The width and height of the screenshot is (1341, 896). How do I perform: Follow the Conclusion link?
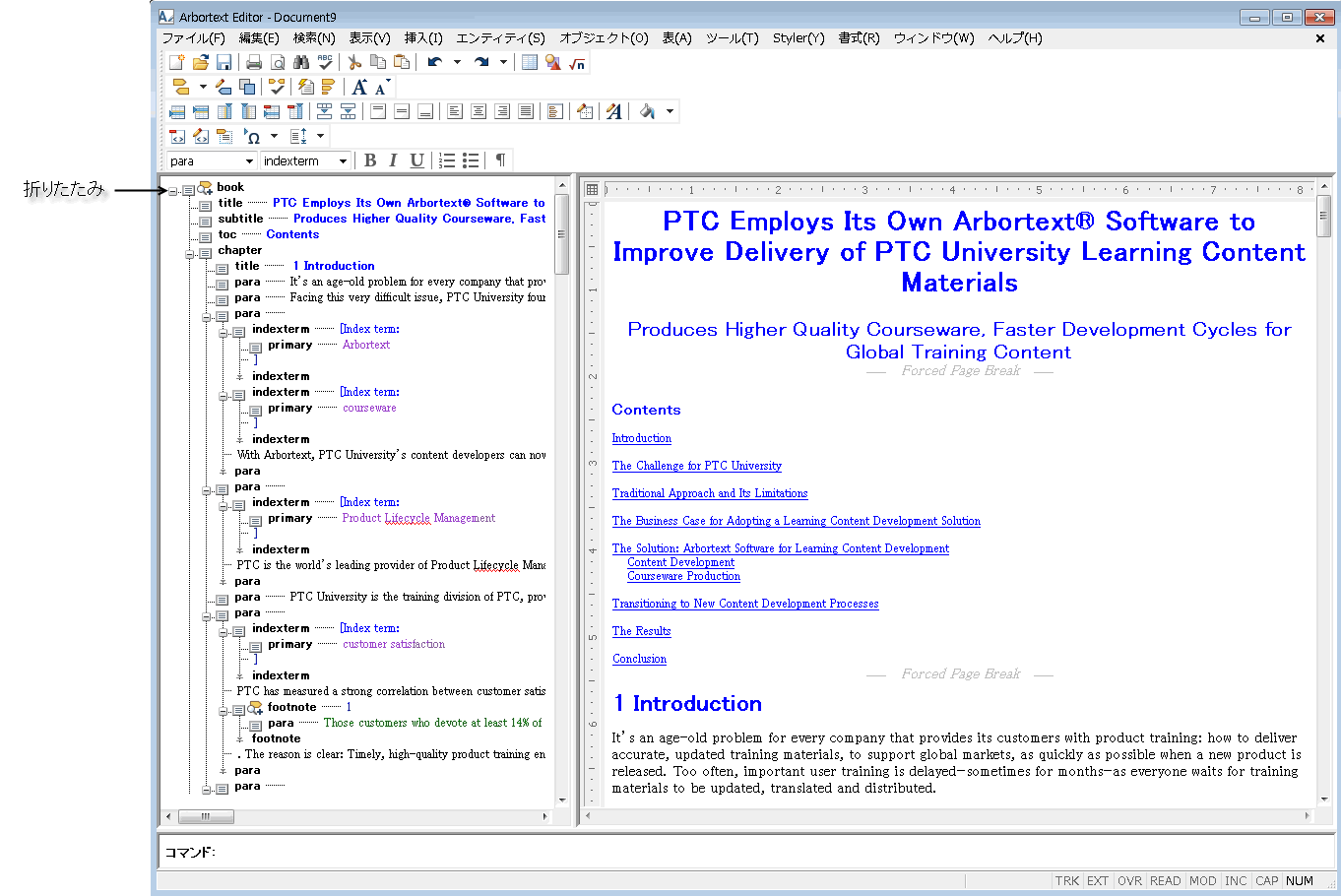click(640, 659)
